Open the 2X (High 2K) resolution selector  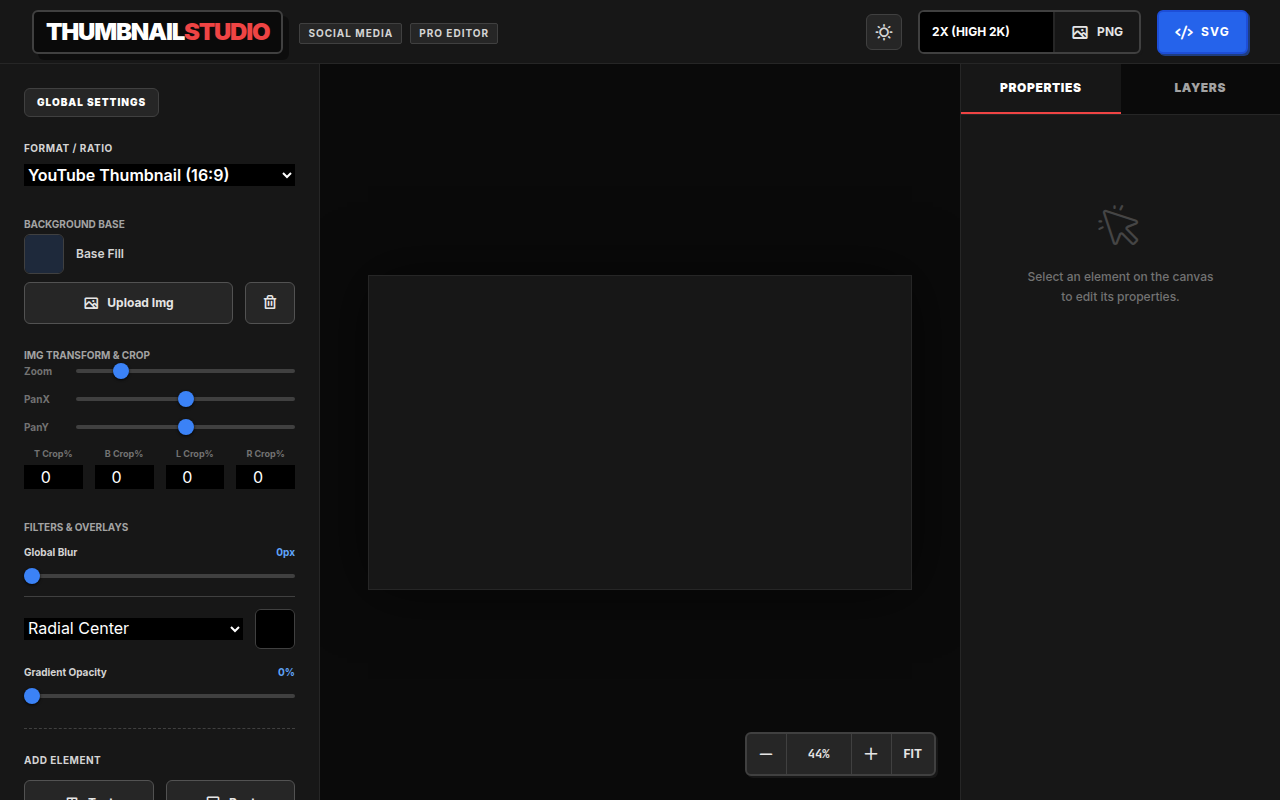(x=986, y=32)
